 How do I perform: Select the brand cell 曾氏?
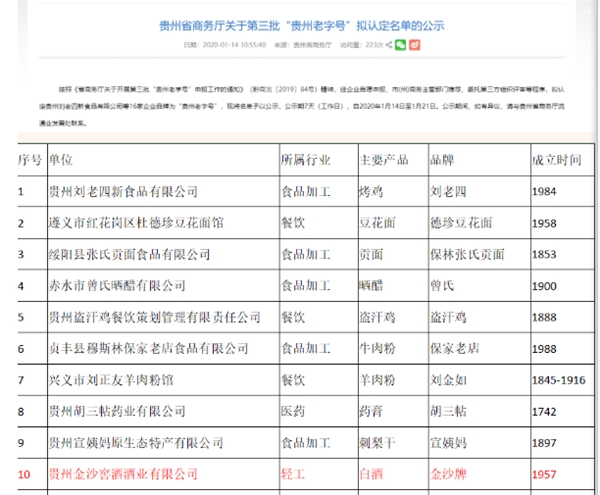point(480,285)
